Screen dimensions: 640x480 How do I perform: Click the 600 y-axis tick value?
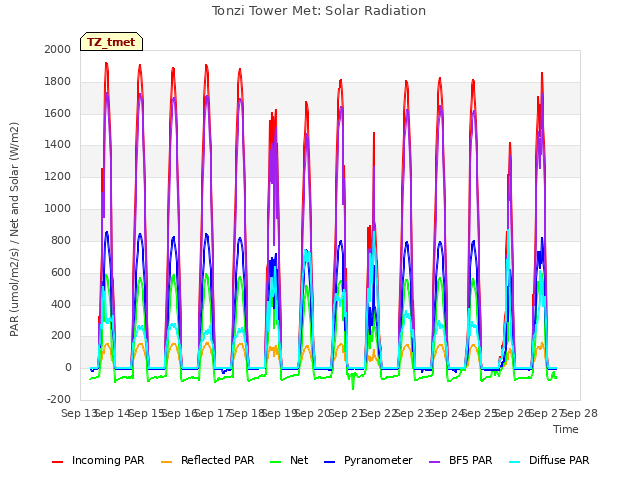[61, 272]
